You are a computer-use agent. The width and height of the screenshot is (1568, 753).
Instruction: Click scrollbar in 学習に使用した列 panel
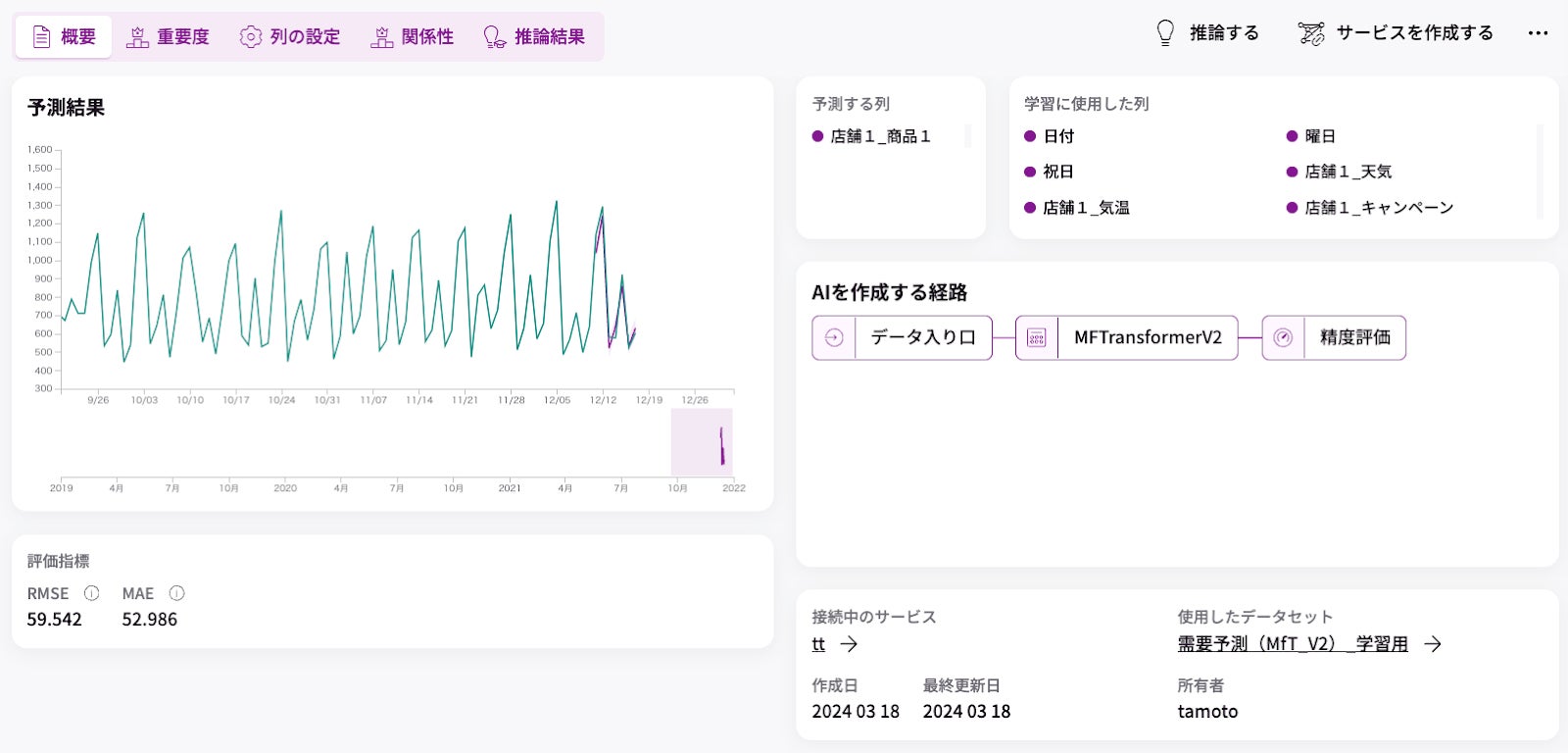[1540, 171]
